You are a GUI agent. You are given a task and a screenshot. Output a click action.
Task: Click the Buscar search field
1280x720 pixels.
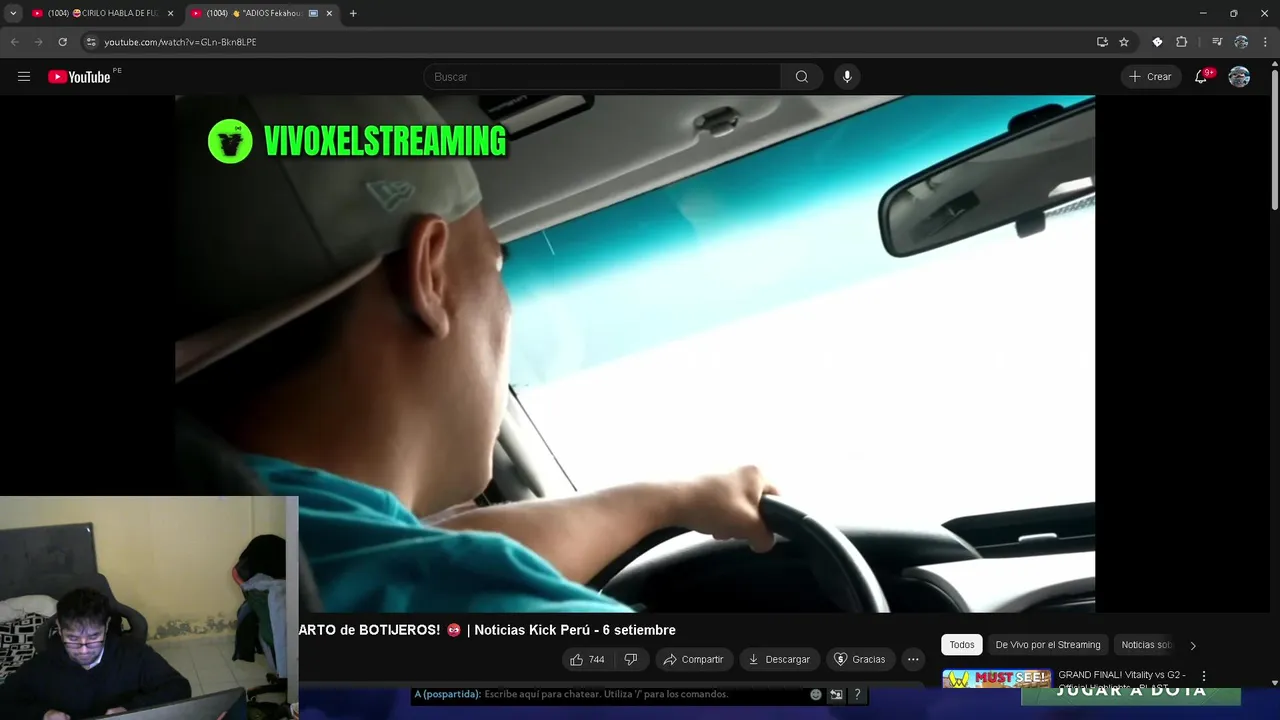click(x=603, y=77)
